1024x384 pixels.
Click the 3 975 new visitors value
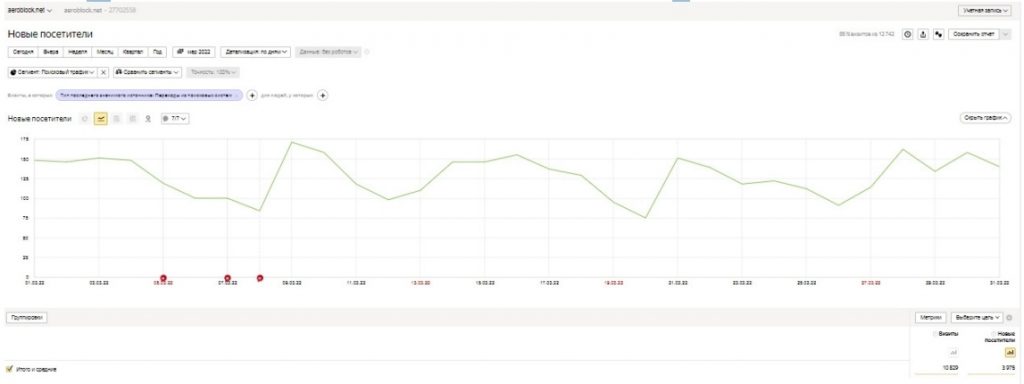(1009, 369)
